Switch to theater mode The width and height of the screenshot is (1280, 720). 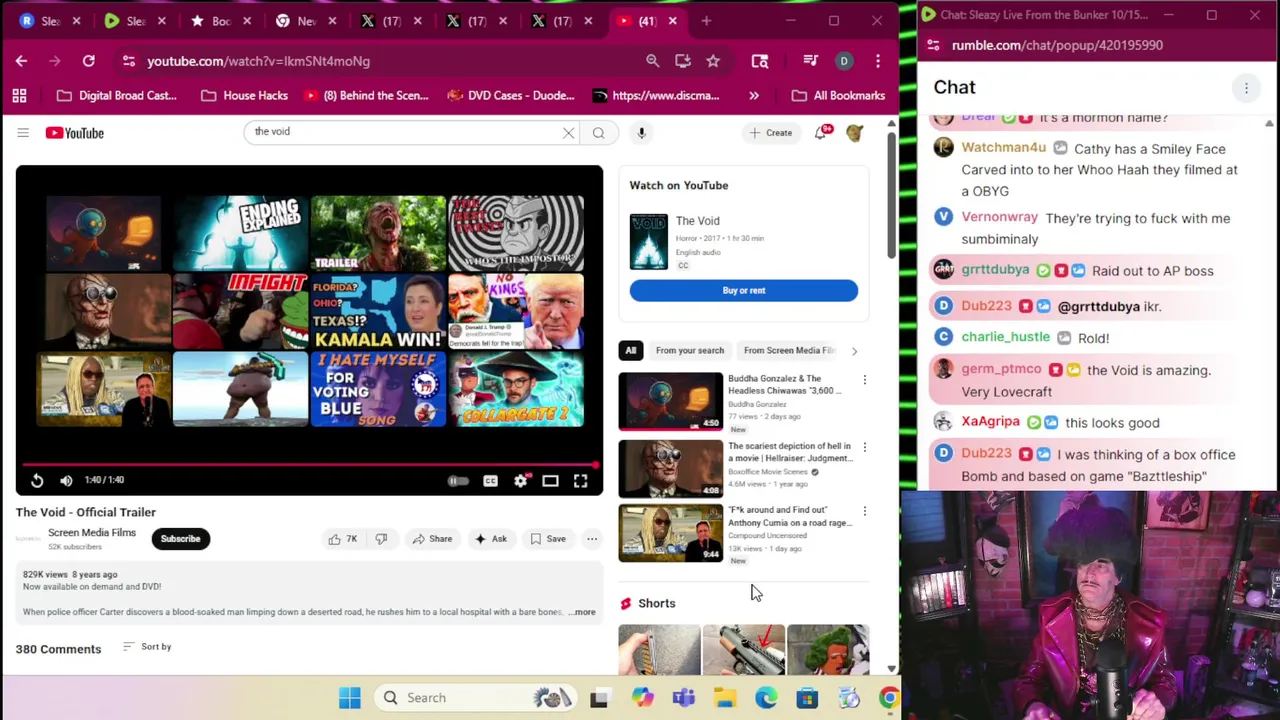pos(550,481)
